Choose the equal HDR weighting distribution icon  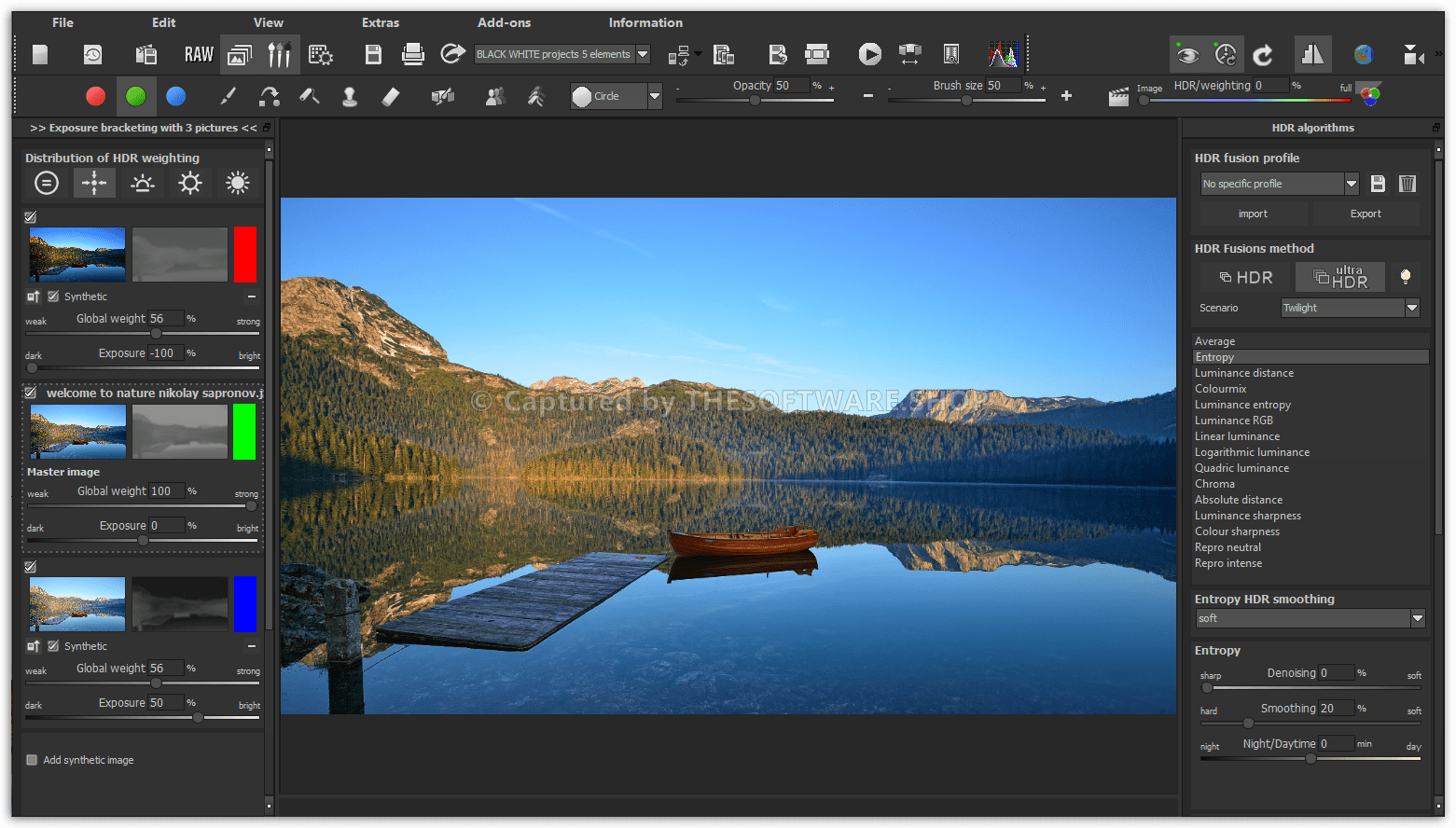47,183
